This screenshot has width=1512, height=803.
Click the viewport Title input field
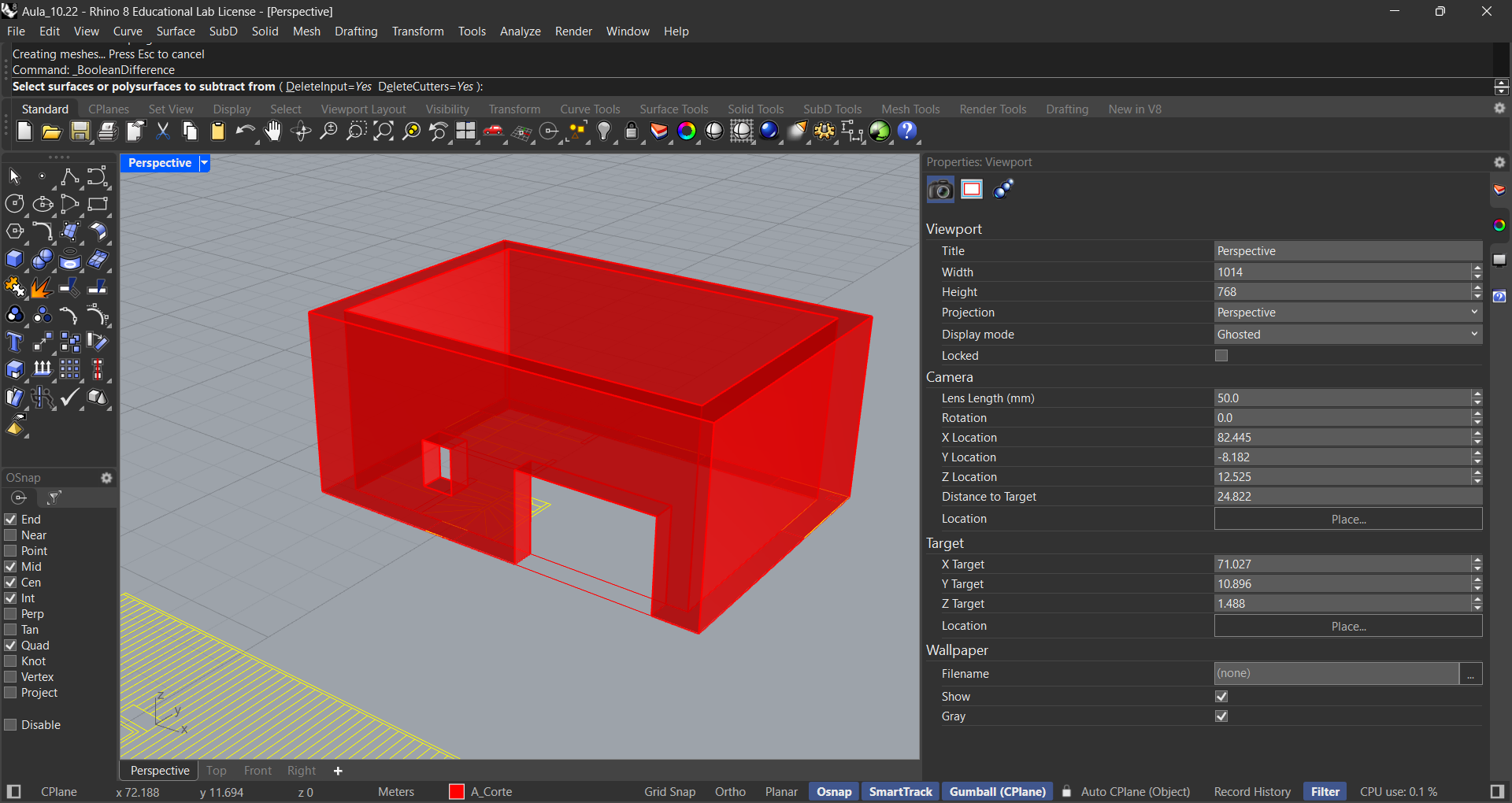click(1347, 251)
